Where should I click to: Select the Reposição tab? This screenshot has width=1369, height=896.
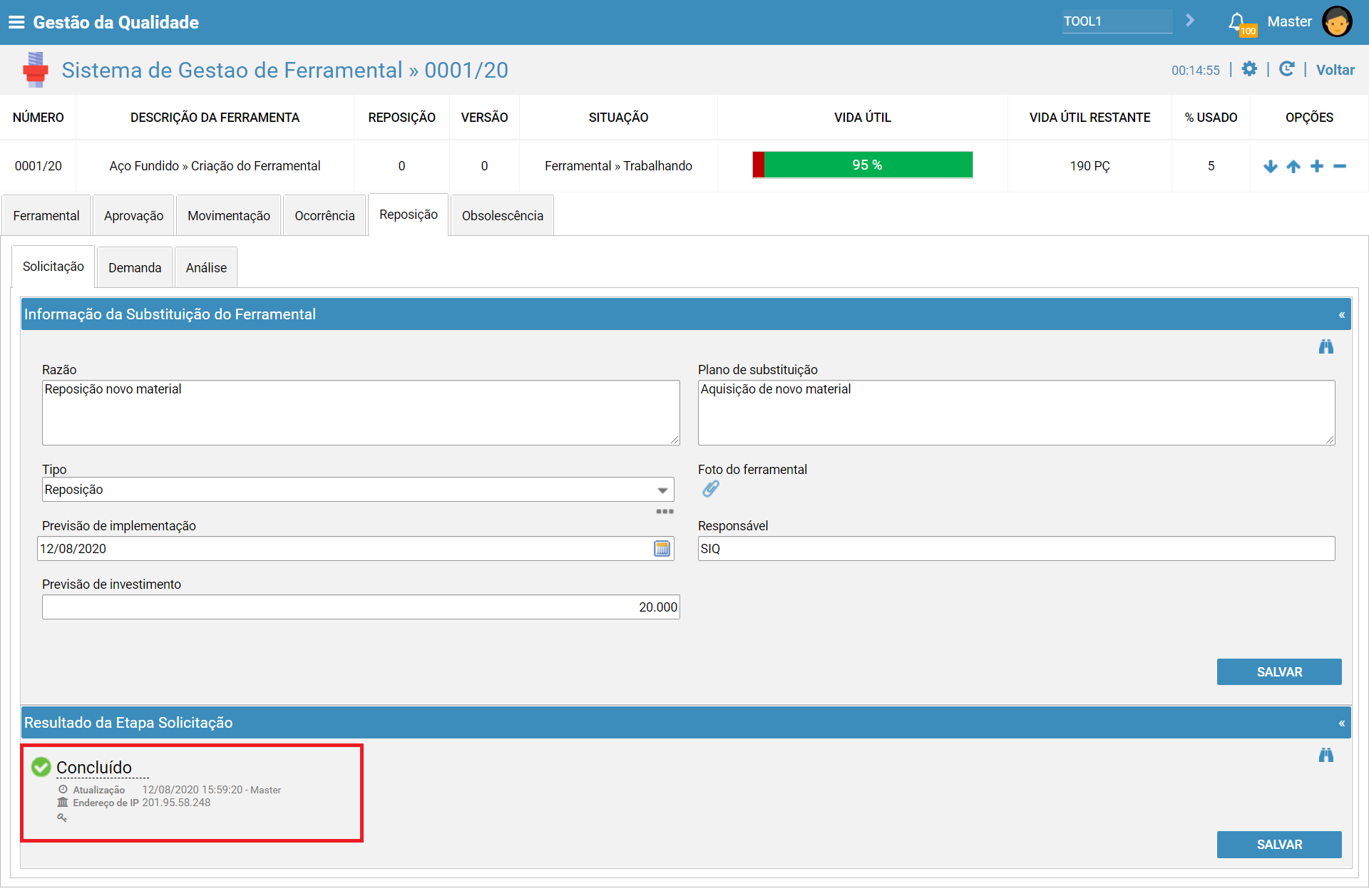click(409, 215)
